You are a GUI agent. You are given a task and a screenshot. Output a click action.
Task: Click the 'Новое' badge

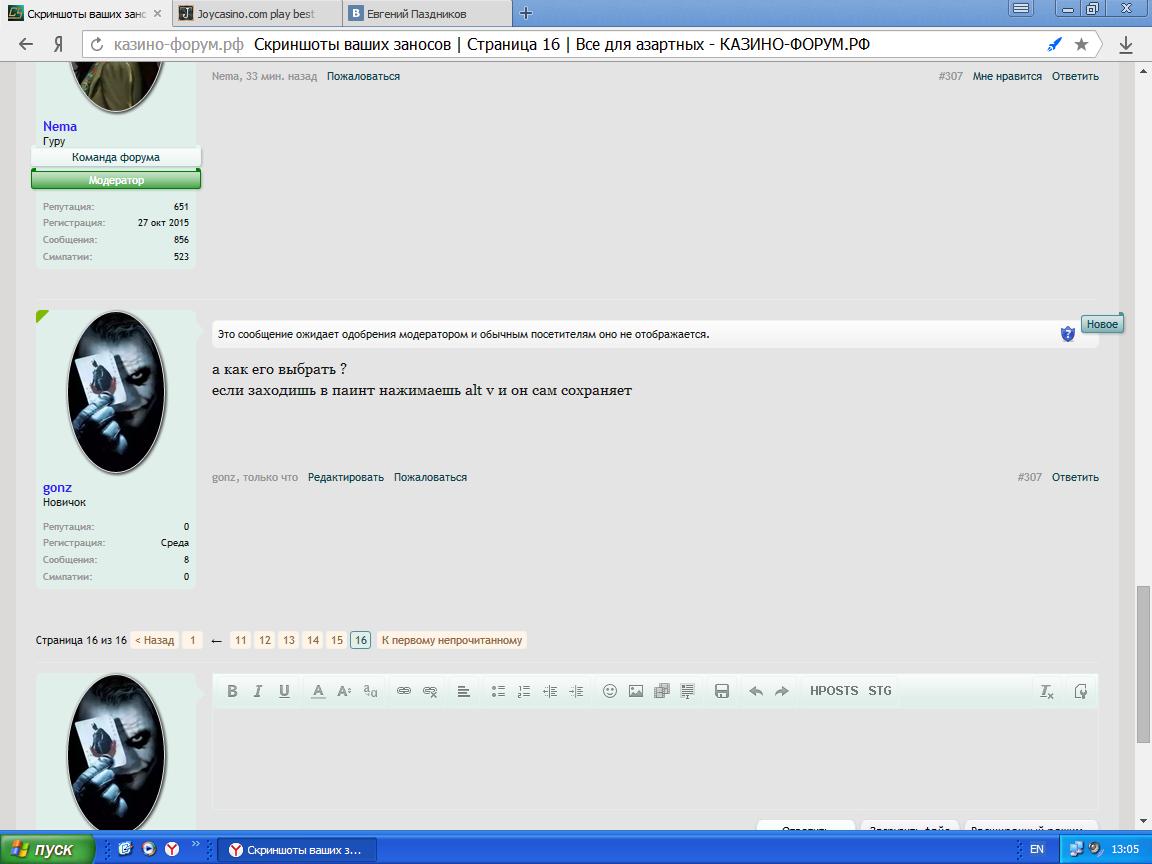pos(1102,324)
